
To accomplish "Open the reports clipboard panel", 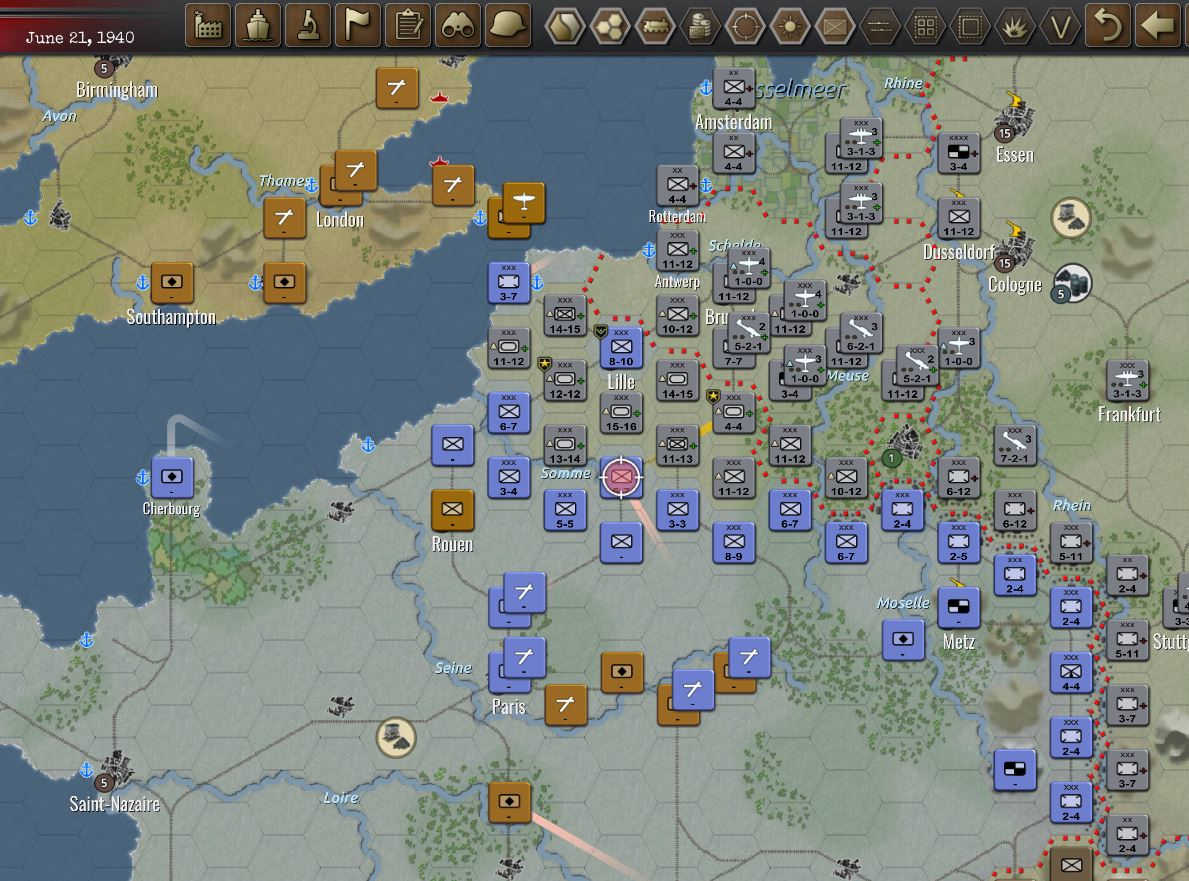I will [408, 26].
